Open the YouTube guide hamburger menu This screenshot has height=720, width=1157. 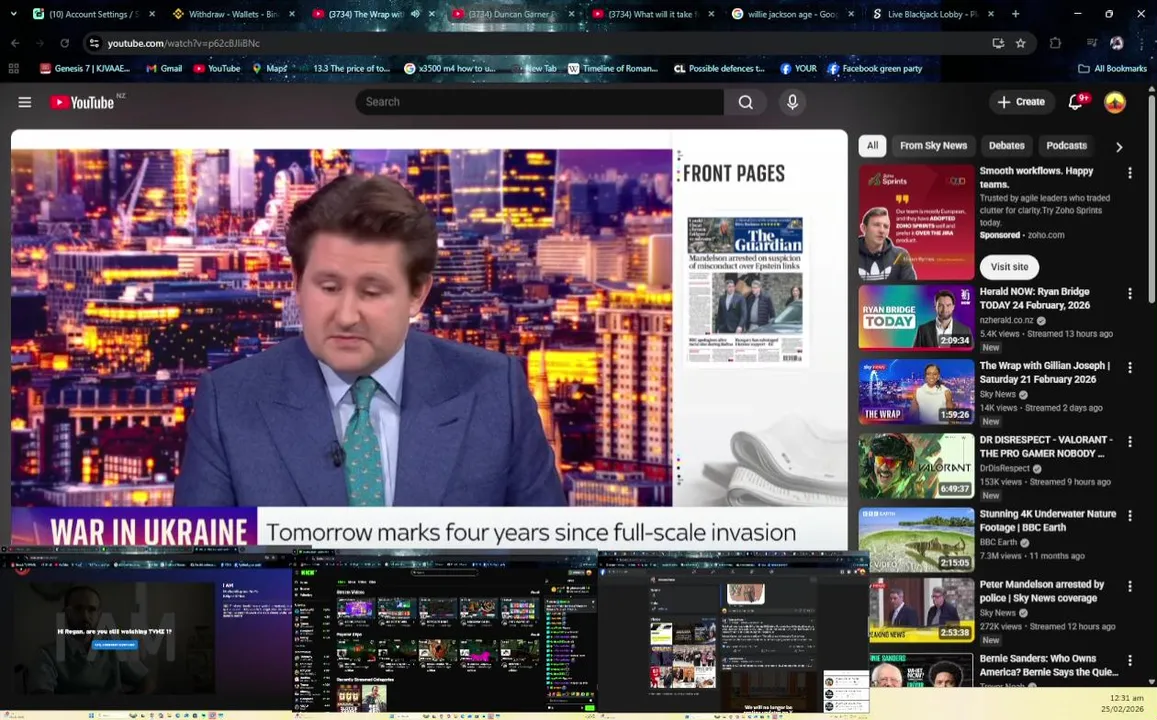[24, 102]
